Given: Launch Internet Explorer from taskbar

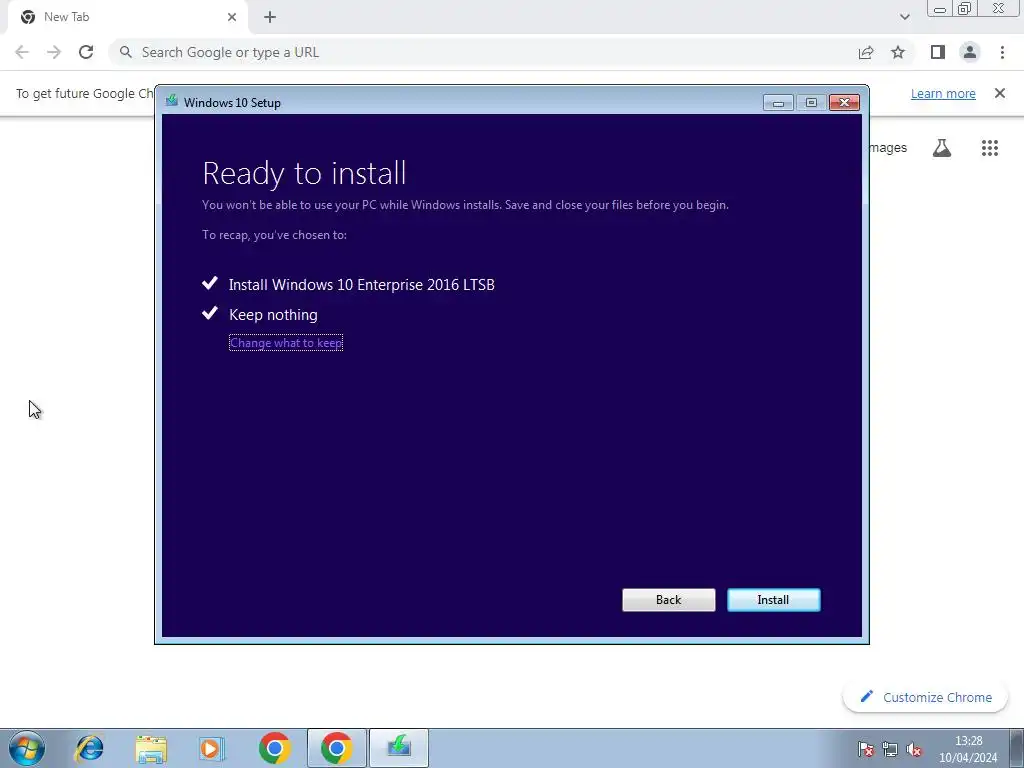Looking at the screenshot, I should [x=89, y=748].
